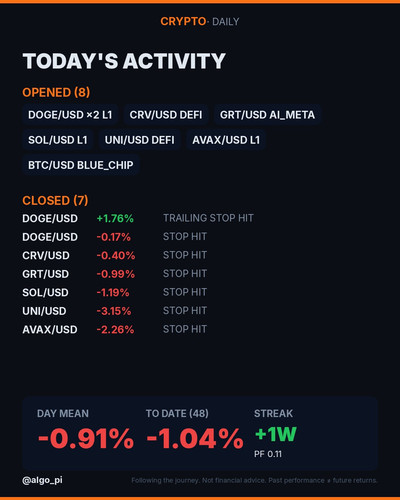
Task: Click the DOGE/USD +1.76% closed row
Action: (x=138, y=218)
